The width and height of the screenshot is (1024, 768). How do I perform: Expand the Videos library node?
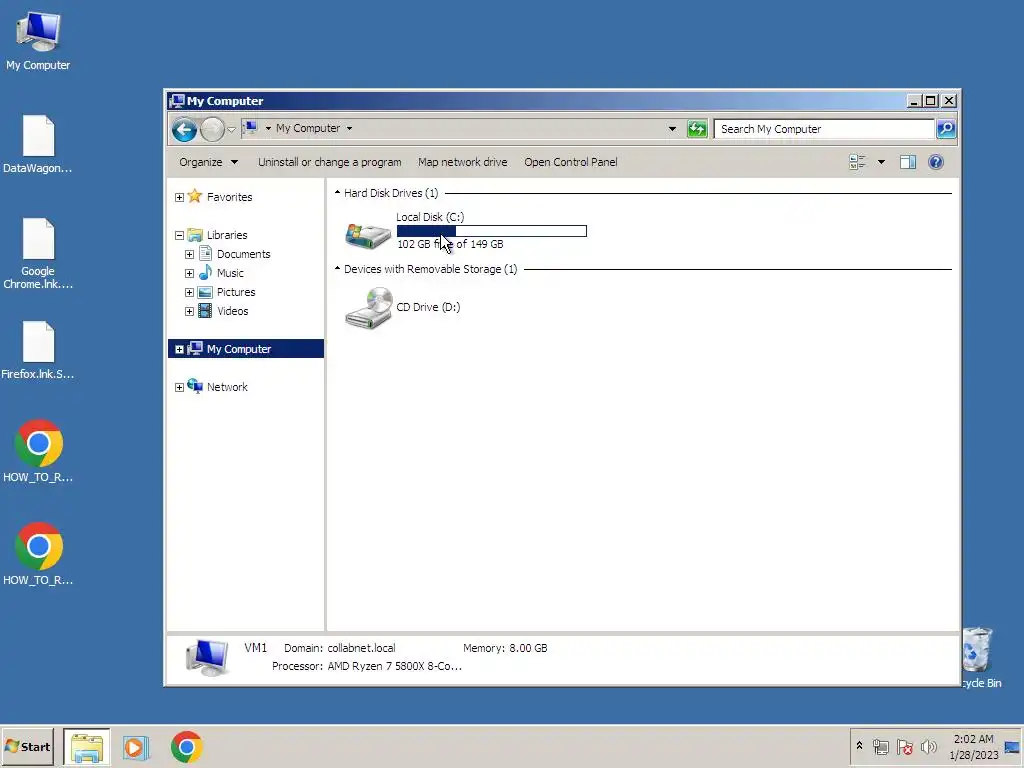[189, 311]
